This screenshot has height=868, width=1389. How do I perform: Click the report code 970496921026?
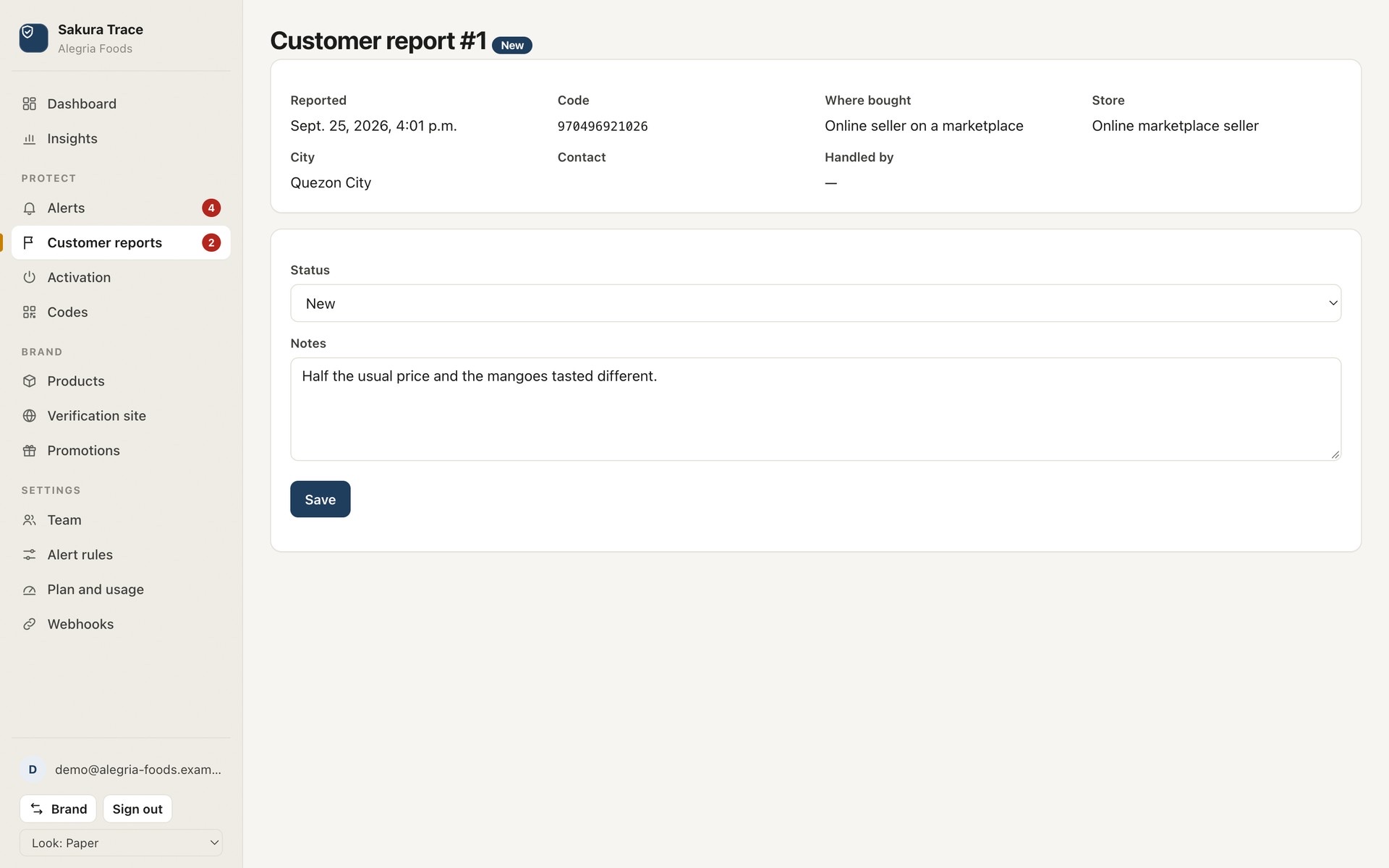click(603, 126)
